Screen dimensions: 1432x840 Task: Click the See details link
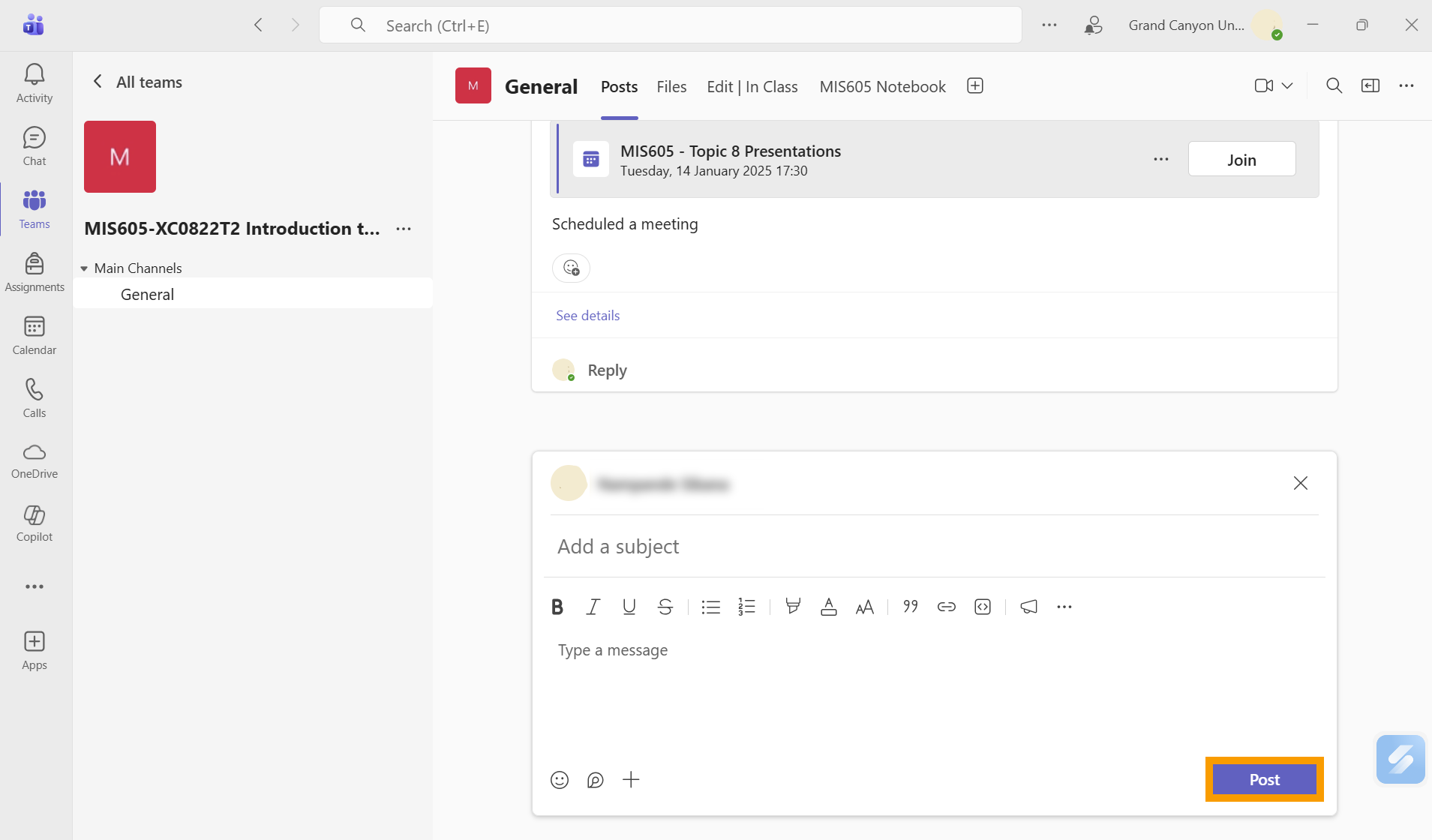tap(587, 316)
